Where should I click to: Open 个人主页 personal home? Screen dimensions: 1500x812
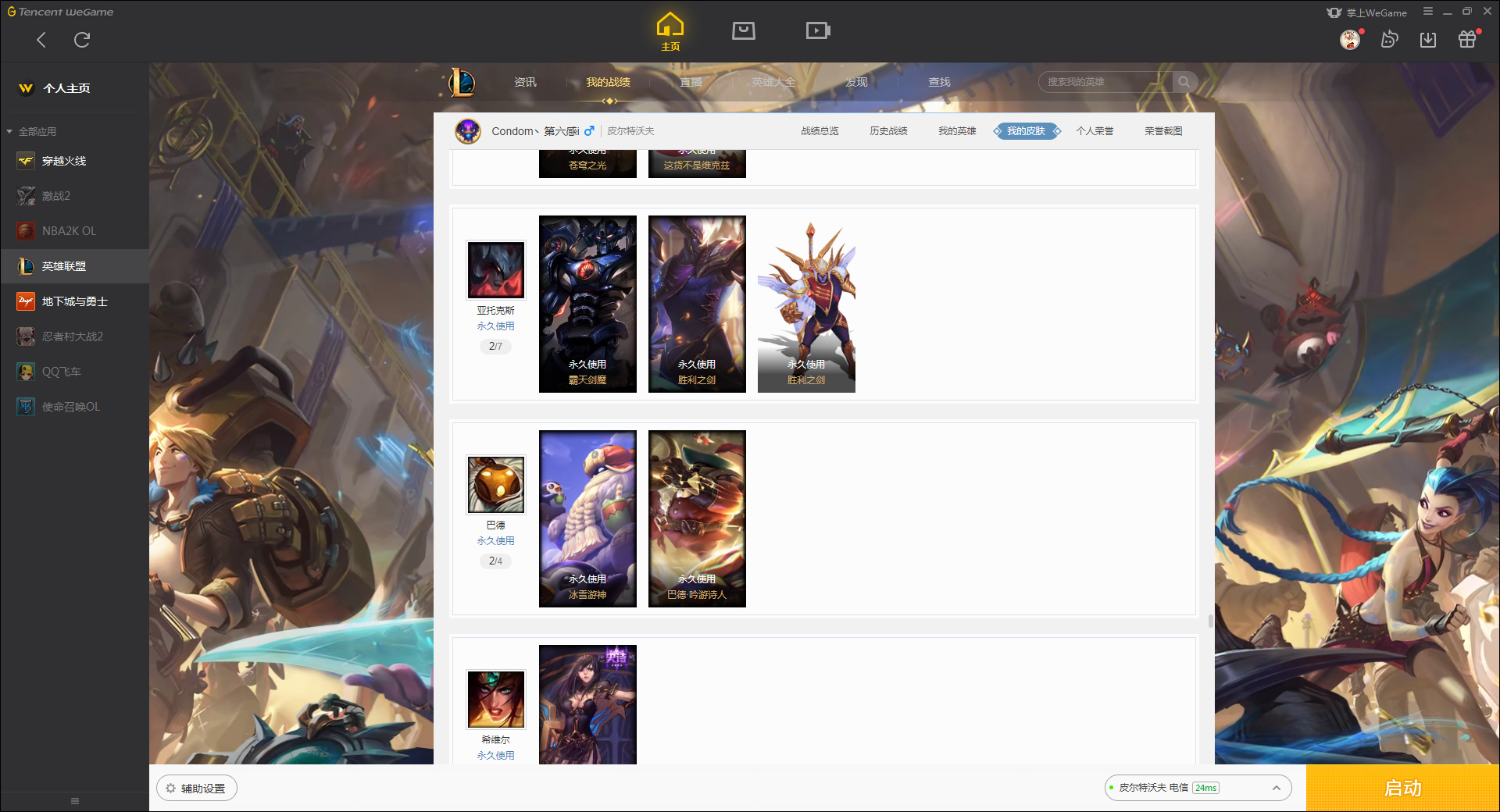click(55, 88)
